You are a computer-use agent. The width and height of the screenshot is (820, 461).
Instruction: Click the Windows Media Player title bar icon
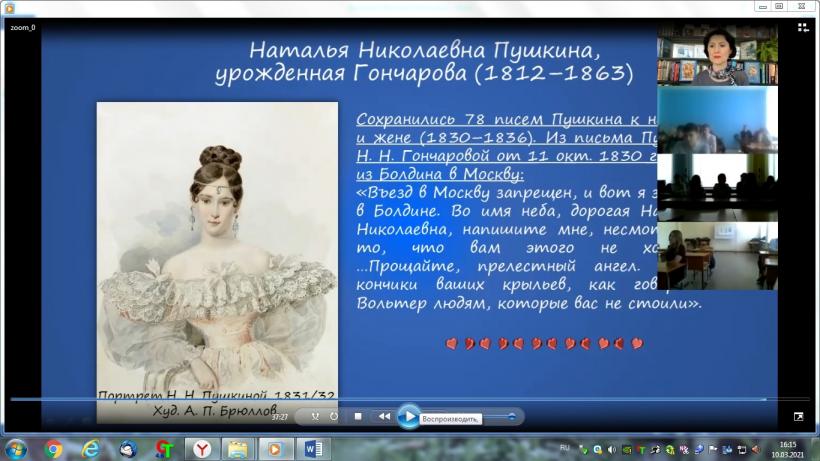(x=9, y=8)
